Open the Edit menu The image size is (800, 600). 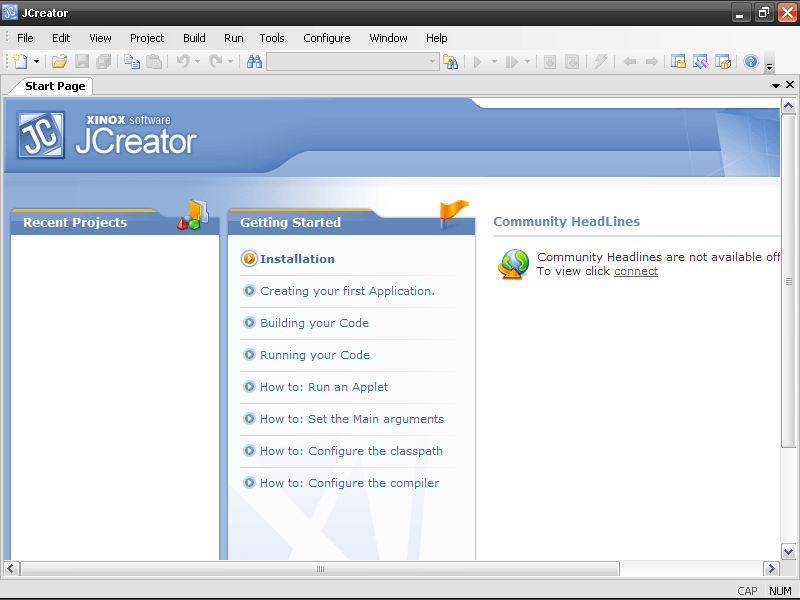coord(61,38)
